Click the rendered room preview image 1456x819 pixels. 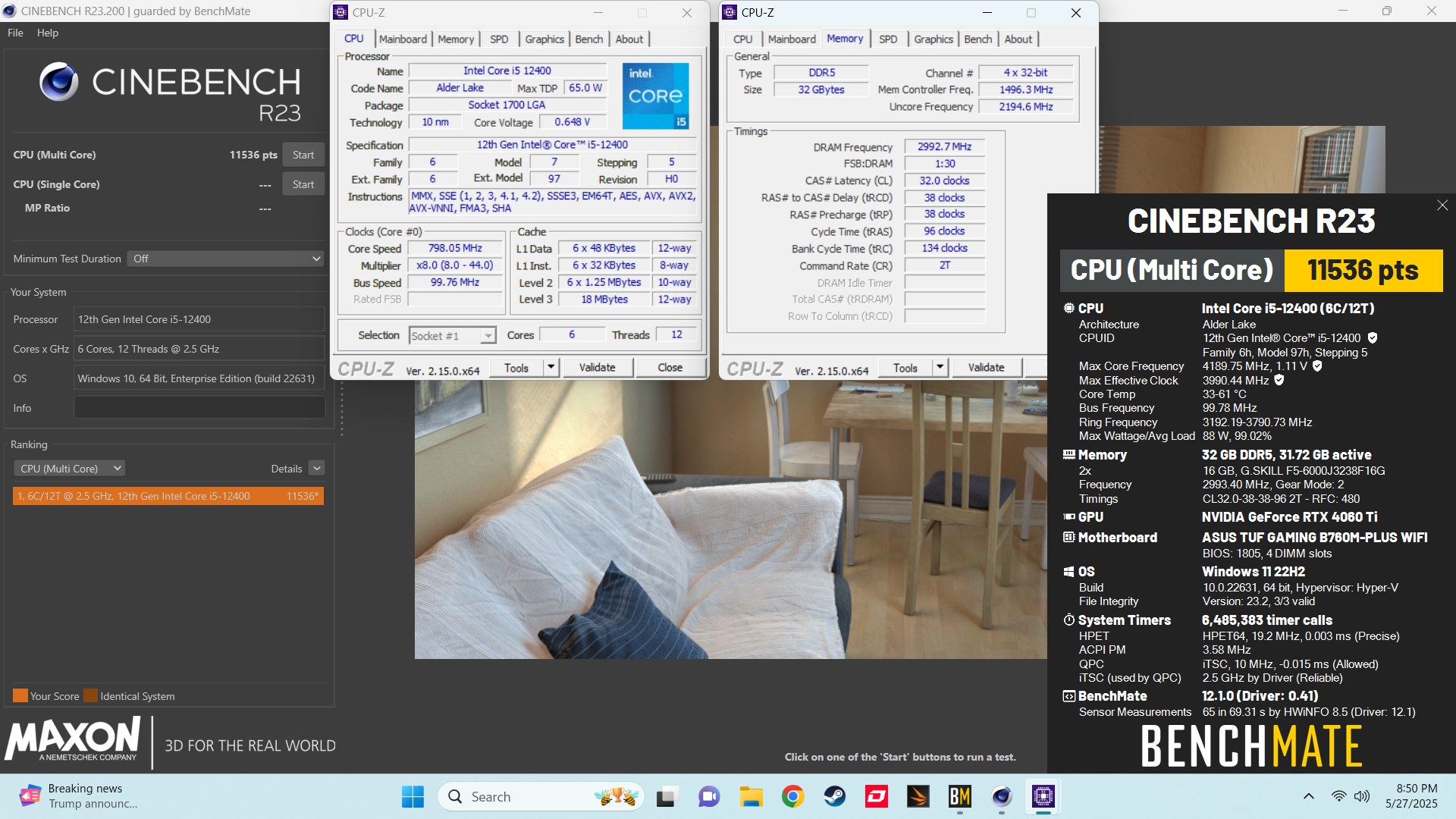pyautogui.click(x=731, y=519)
